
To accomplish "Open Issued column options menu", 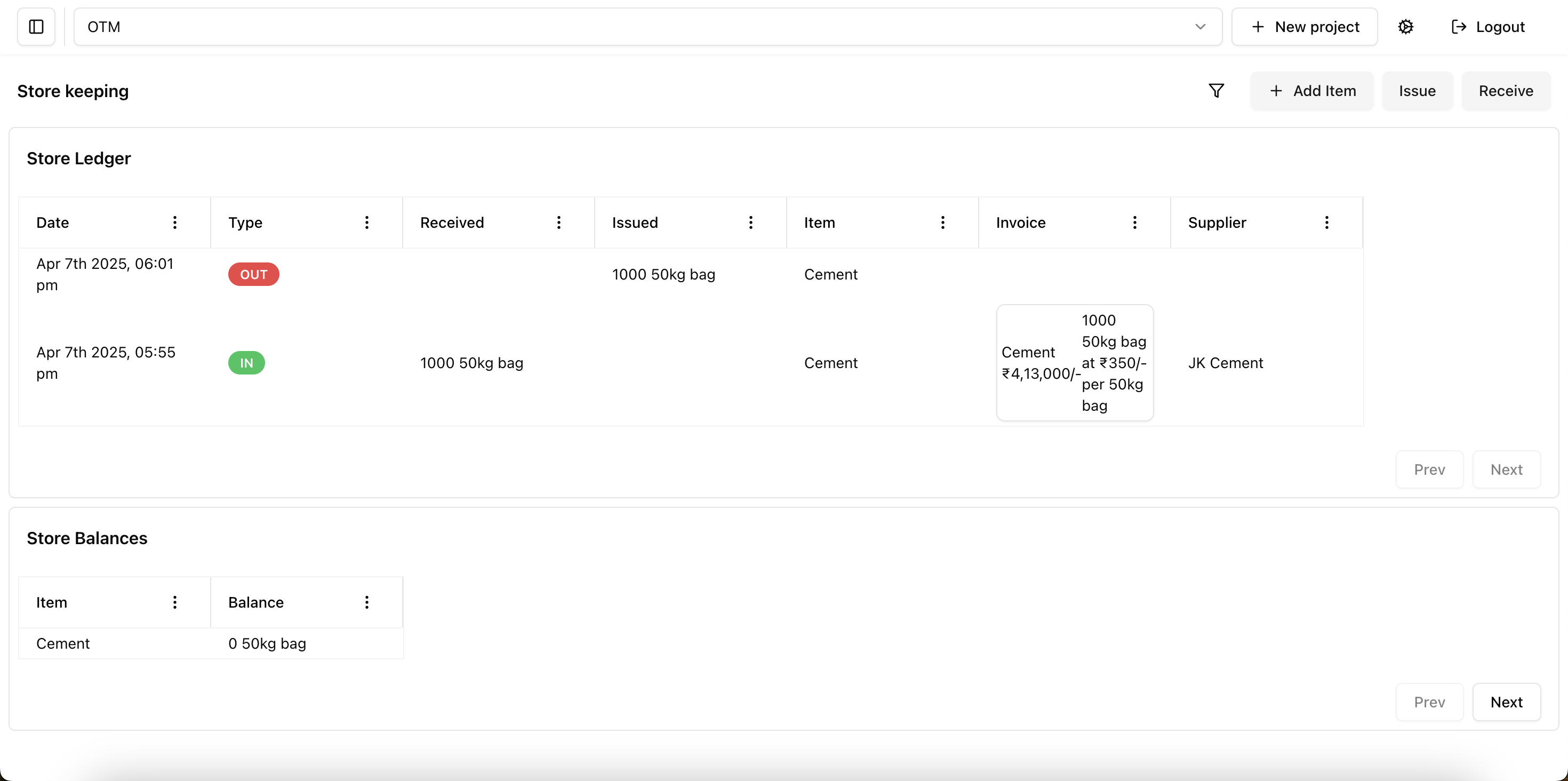I will tap(750, 222).
